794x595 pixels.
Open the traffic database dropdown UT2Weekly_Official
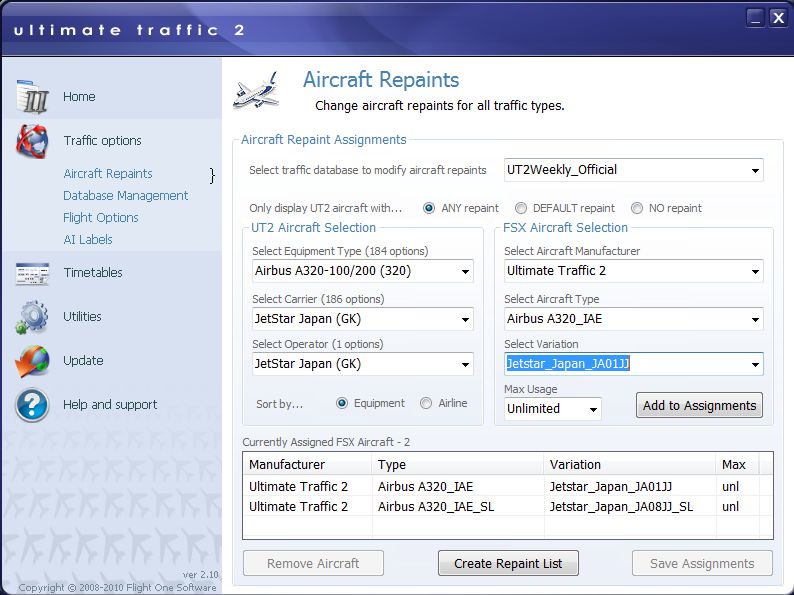tap(633, 170)
